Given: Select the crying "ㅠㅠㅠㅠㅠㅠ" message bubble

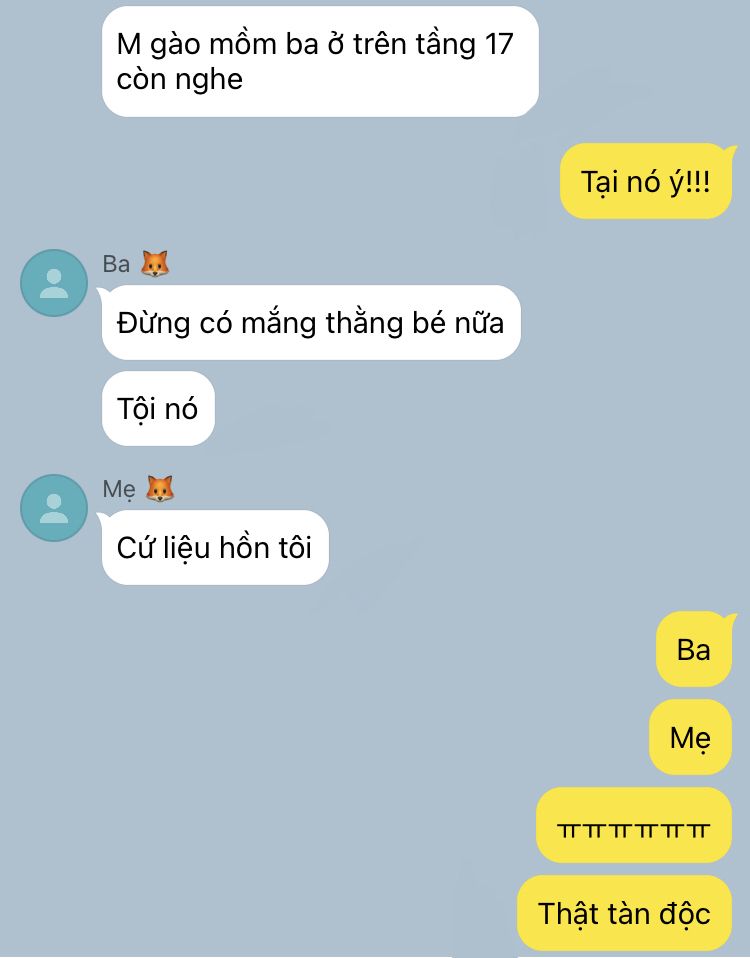Looking at the screenshot, I should pyautogui.click(x=634, y=825).
